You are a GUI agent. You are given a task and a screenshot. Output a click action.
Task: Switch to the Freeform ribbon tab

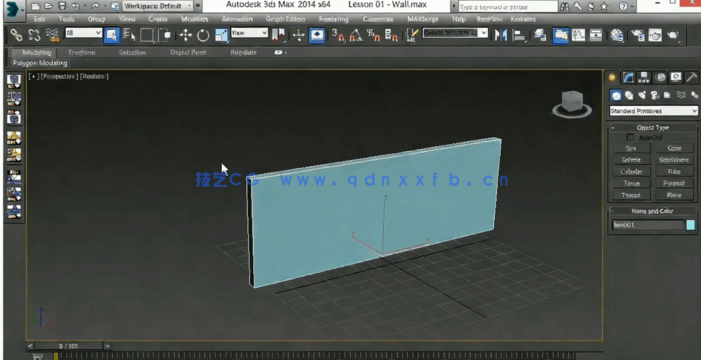[82, 53]
